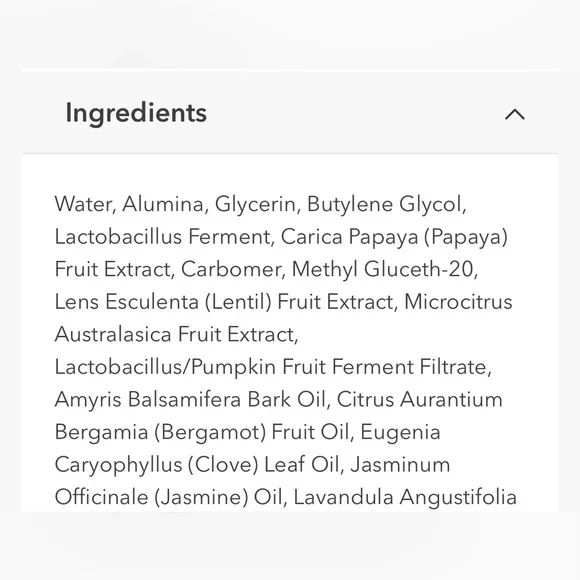Click the Carbomer ingredient text

point(231,269)
